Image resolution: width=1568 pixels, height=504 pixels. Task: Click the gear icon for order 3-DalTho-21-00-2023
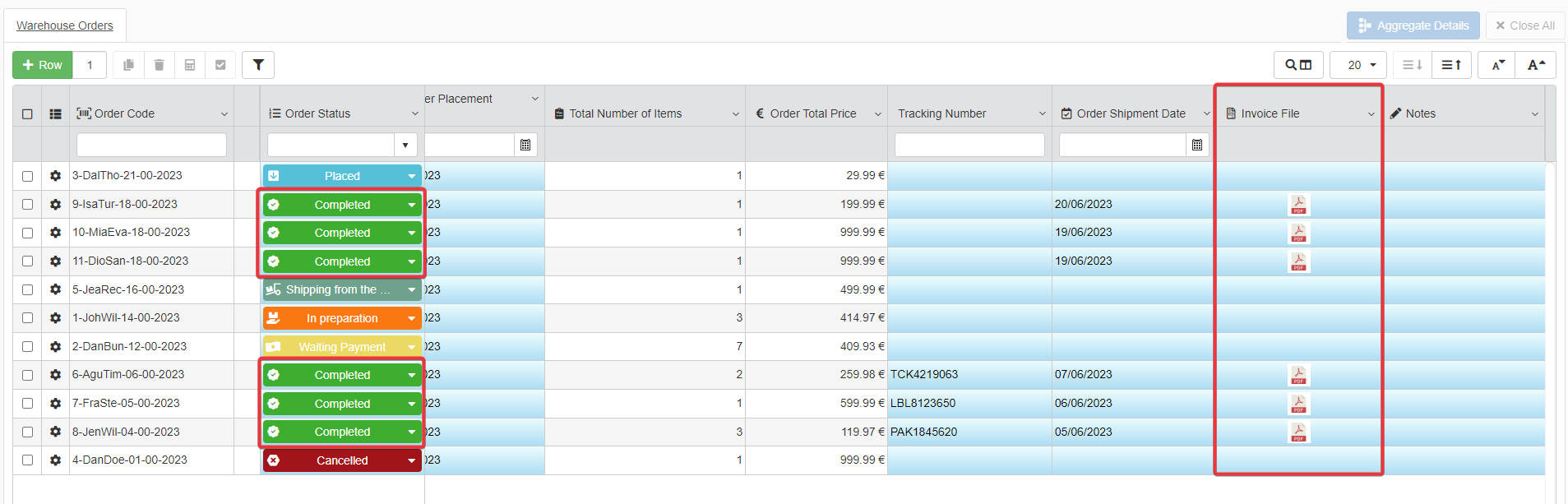[55, 176]
